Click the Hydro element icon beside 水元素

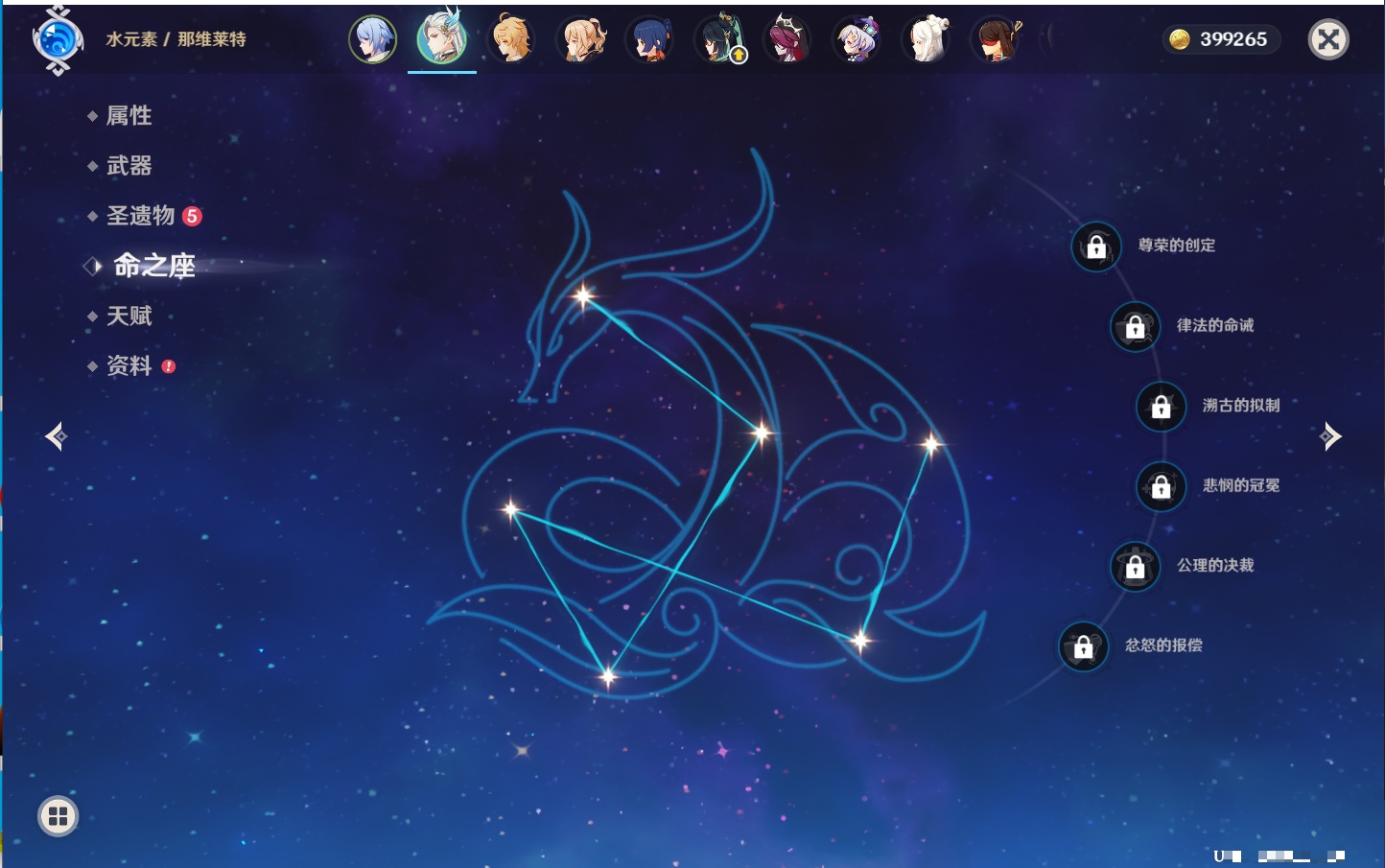(x=58, y=40)
